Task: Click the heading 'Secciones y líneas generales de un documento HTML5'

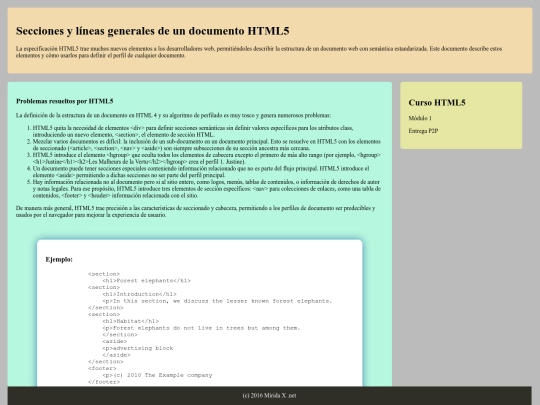Action: click(x=153, y=31)
